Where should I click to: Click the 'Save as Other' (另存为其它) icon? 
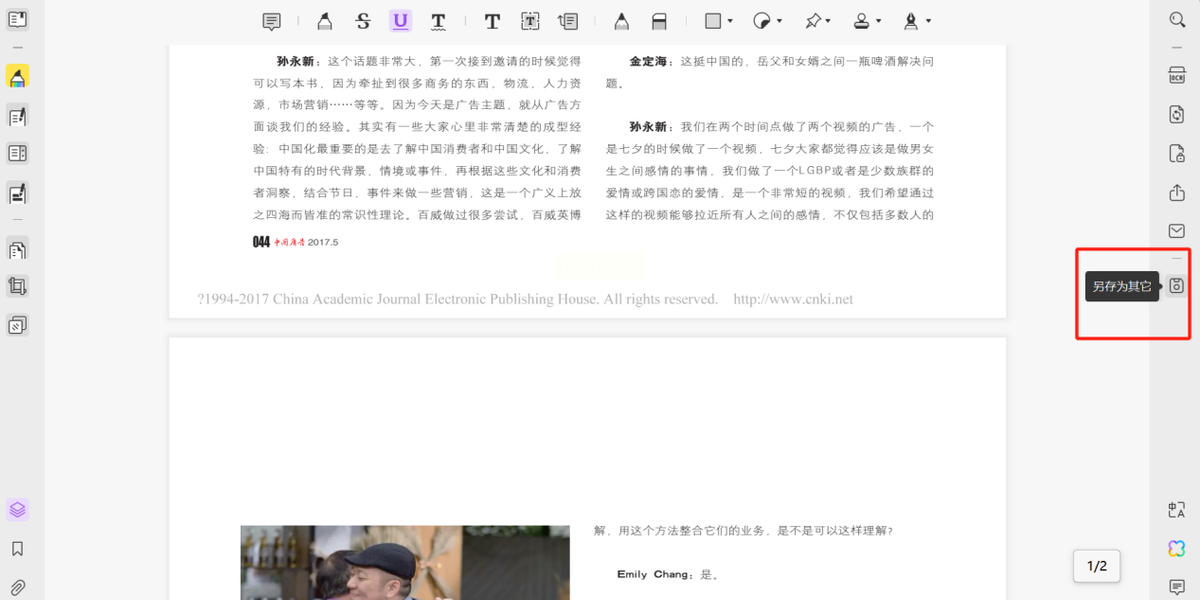pyautogui.click(x=1176, y=286)
